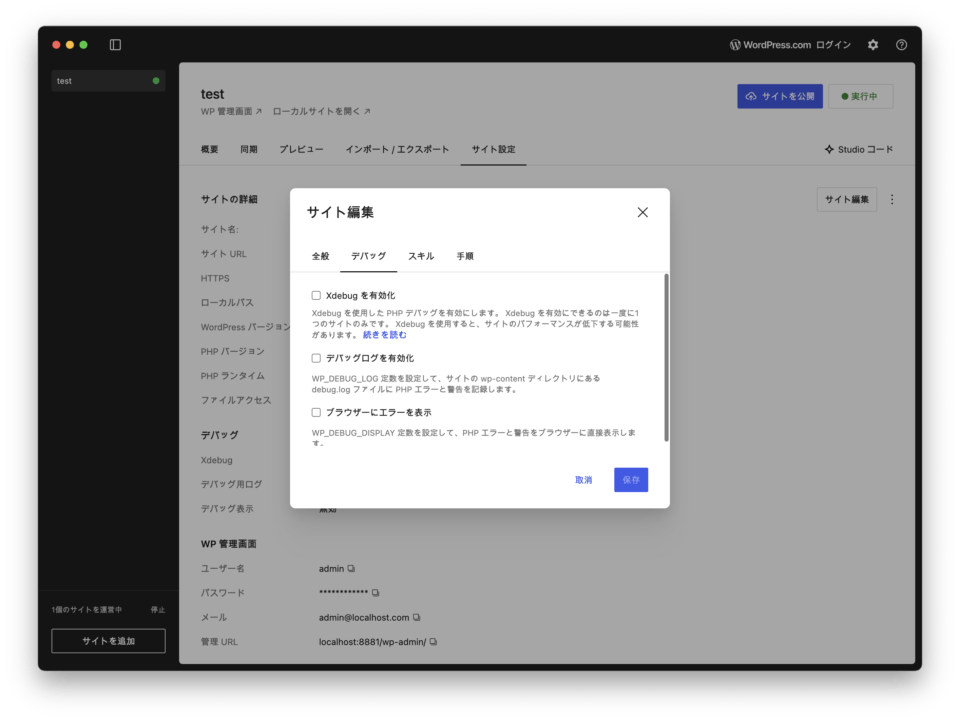Copy the admin username icon
This screenshot has height=721, width=960.
pos(351,569)
